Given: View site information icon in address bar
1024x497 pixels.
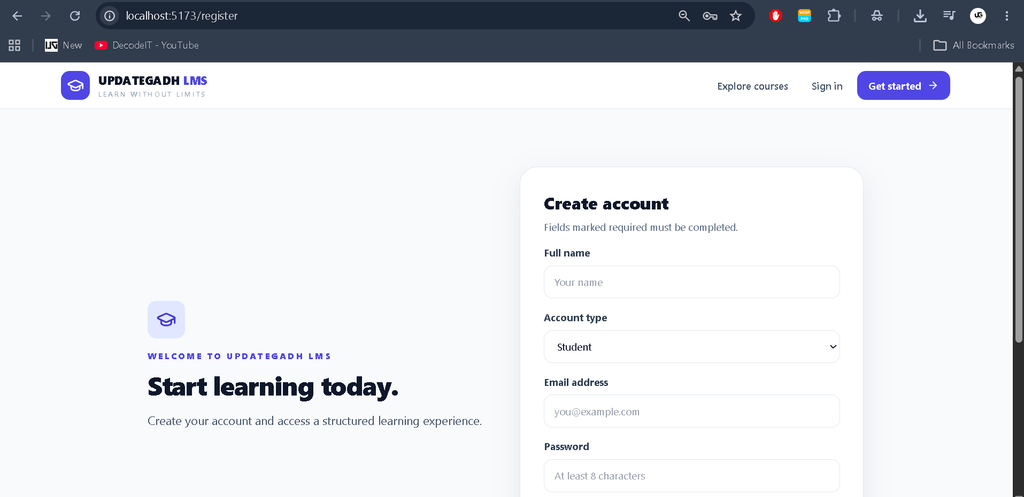Looking at the screenshot, I should tap(110, 16).
